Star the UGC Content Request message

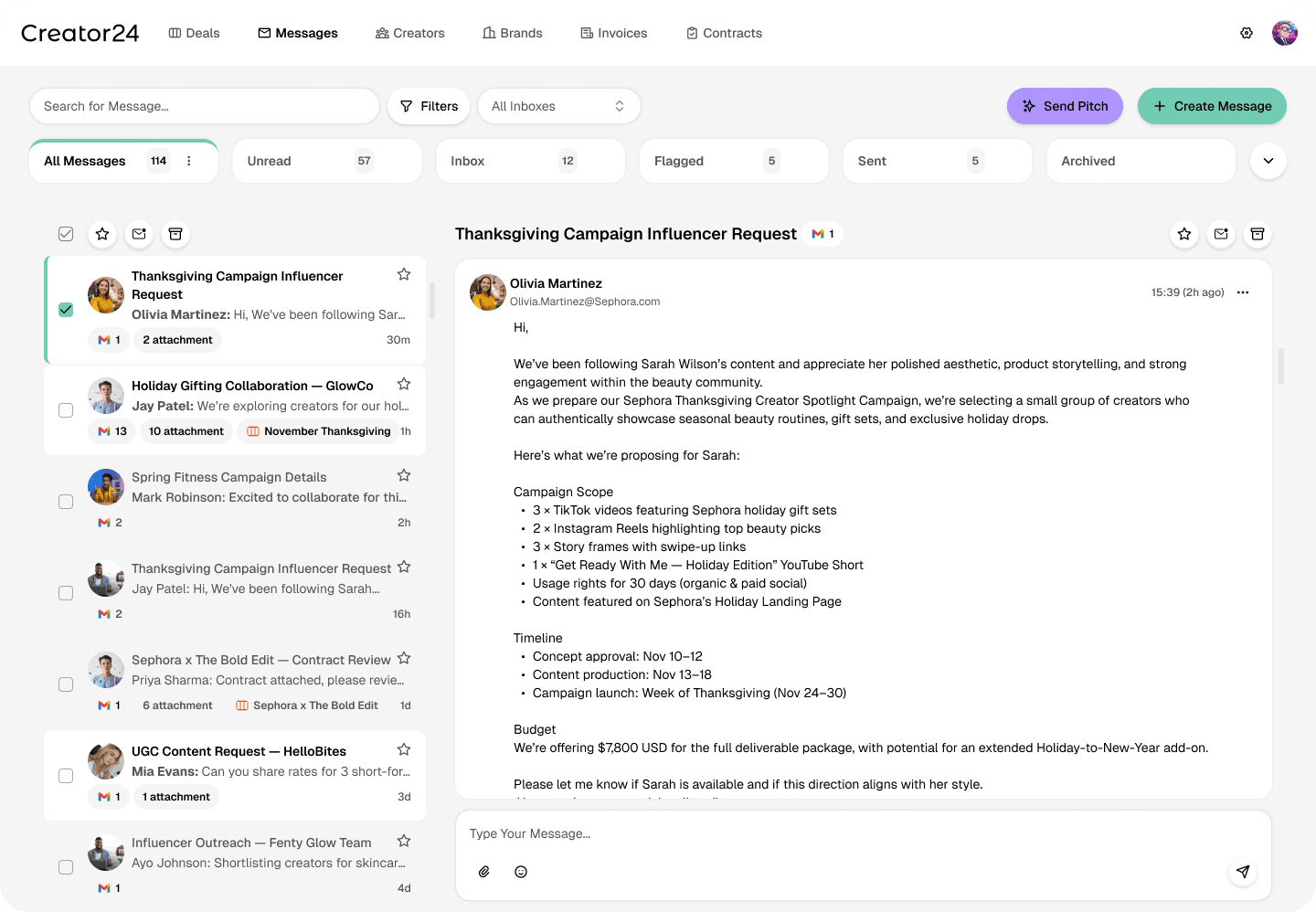point(404,749)
